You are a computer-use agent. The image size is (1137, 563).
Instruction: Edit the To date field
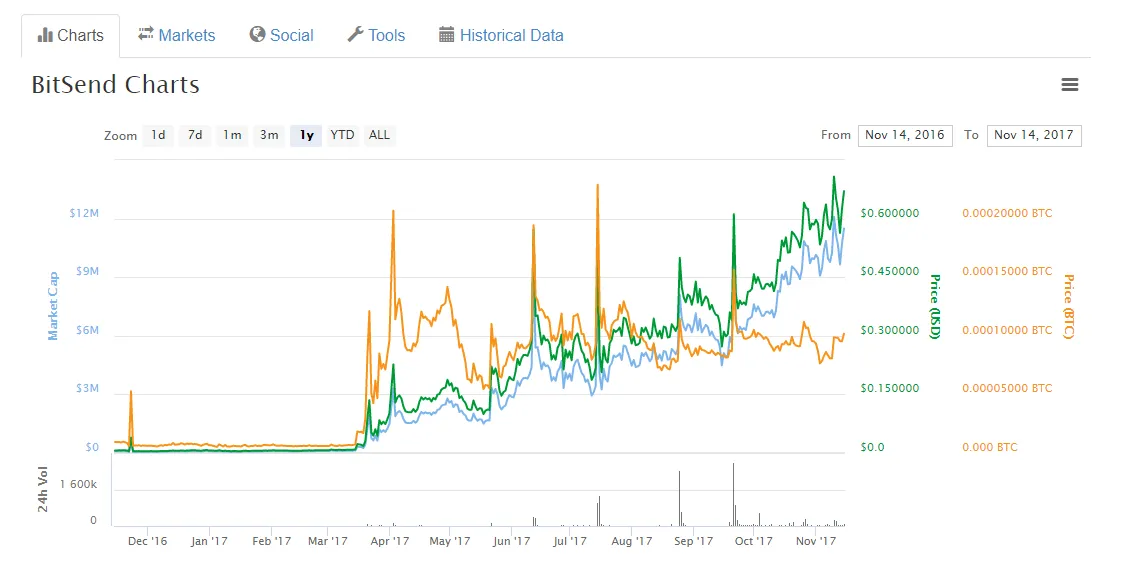click(x=1034, y=135)
